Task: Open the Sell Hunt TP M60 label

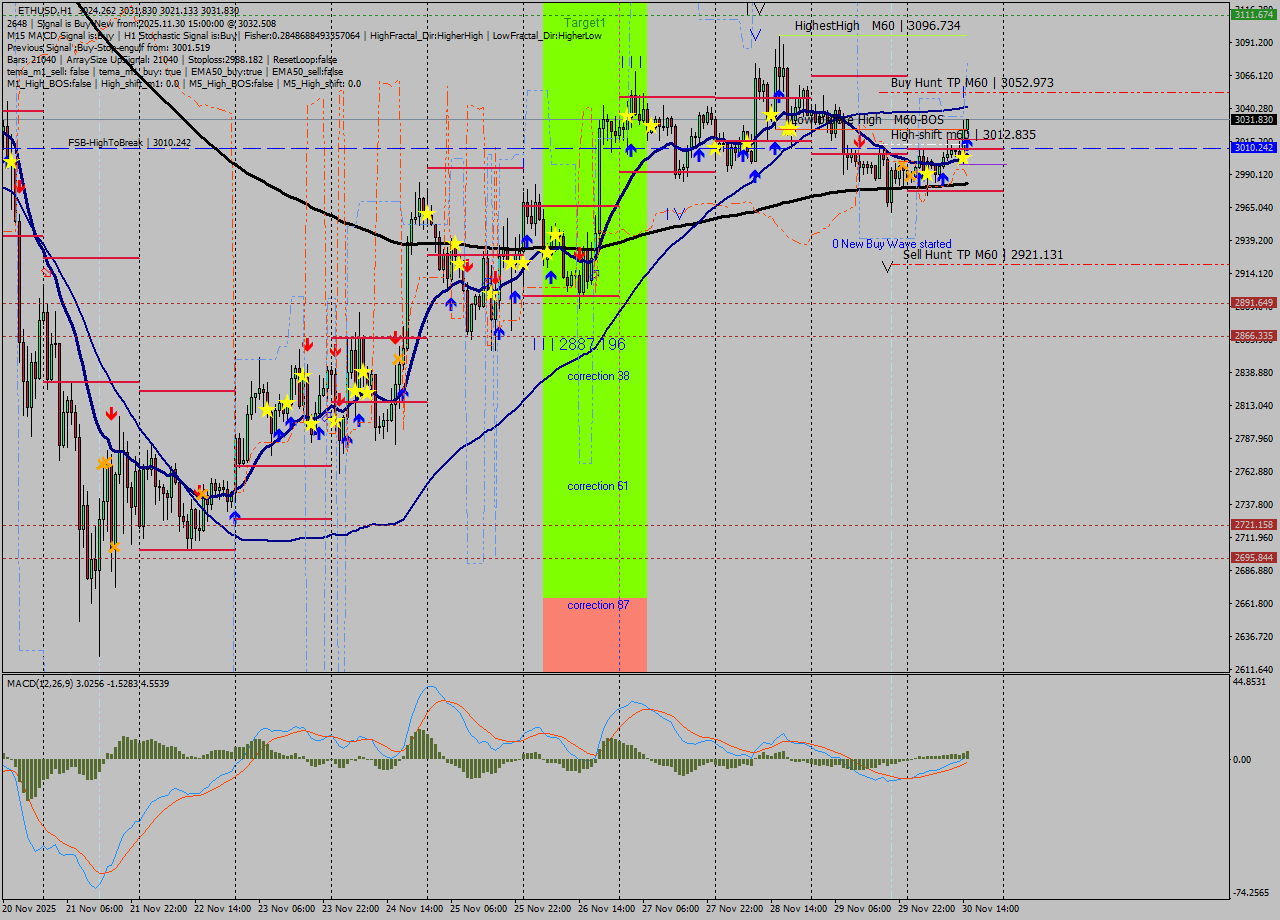Action: pyautogui.click(x=948, y=255)
